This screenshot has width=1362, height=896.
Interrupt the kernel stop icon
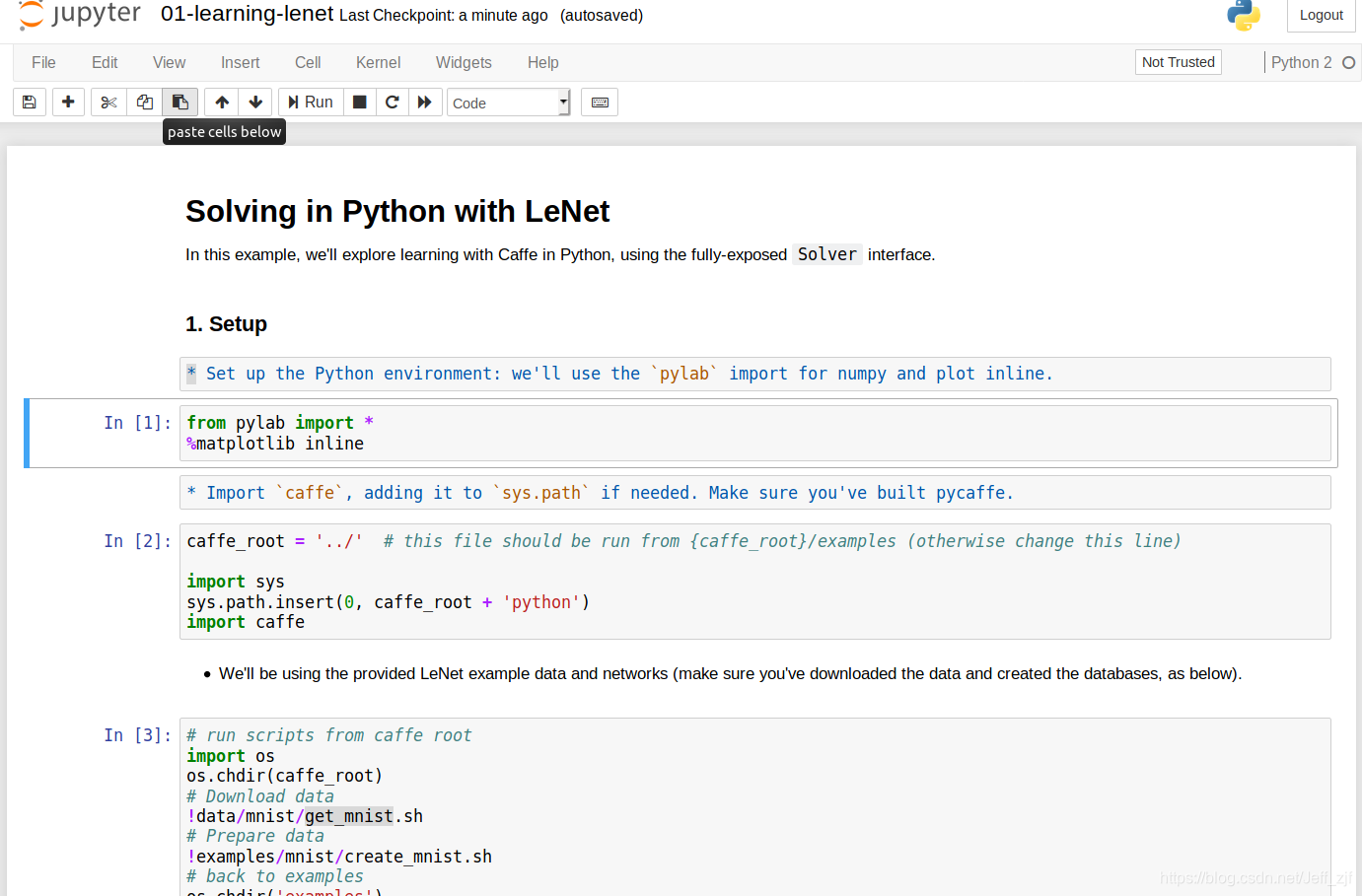pos(360,103)
